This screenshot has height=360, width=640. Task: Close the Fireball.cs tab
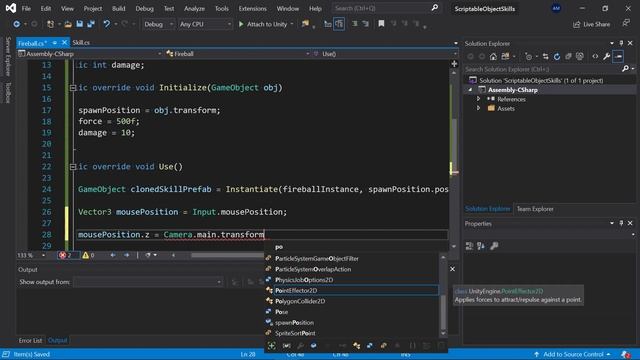pyautogui.click(x=64, y=42)
